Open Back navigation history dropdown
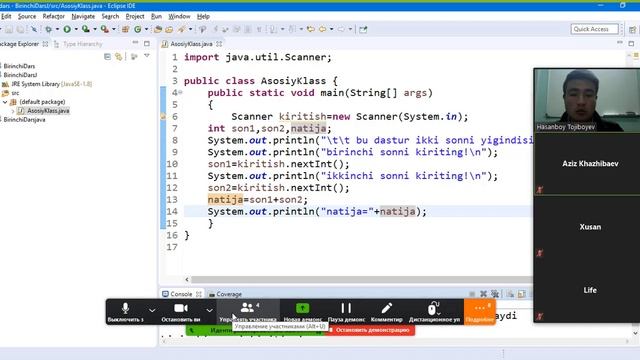 click(331, 29)
